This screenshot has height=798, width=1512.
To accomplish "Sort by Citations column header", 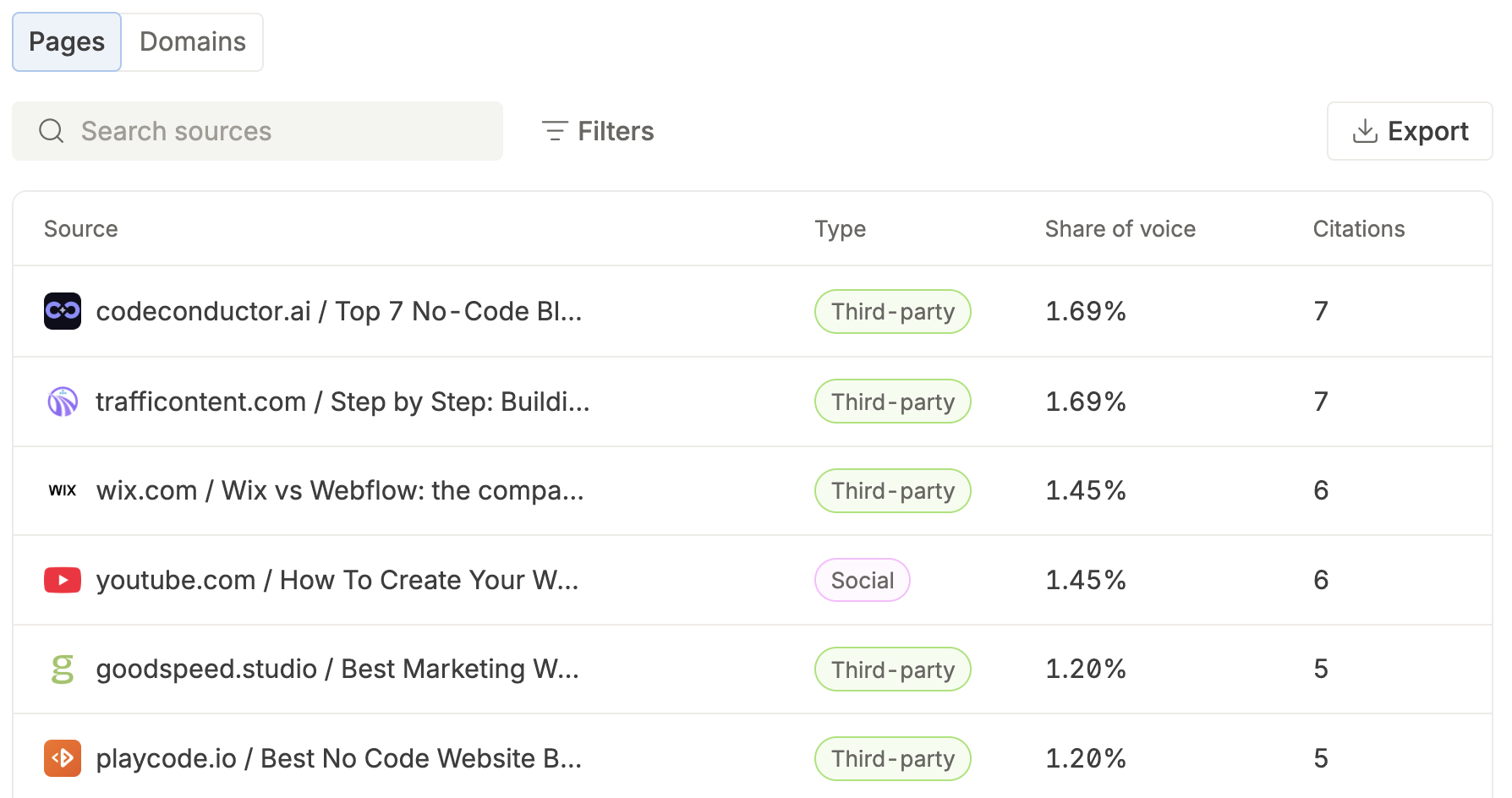I will [1358, 229].
